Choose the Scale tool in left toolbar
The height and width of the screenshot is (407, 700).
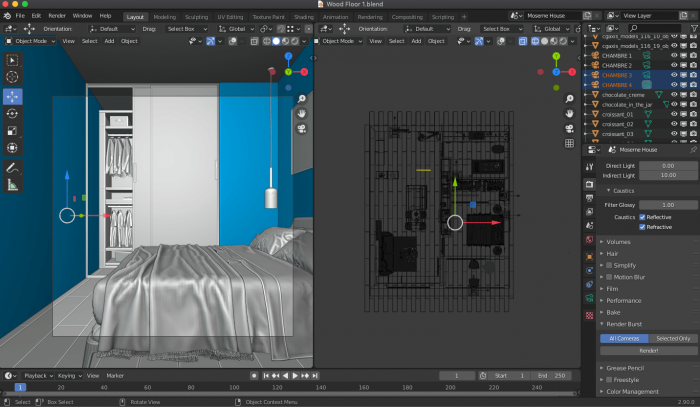coord(12,131)
